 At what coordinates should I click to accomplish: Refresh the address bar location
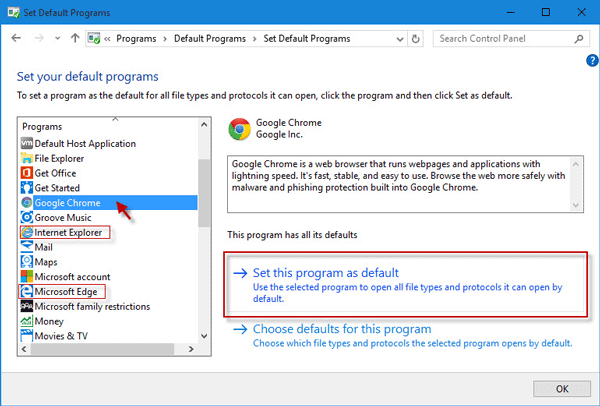pyautogui.click(x=416, y=39)
